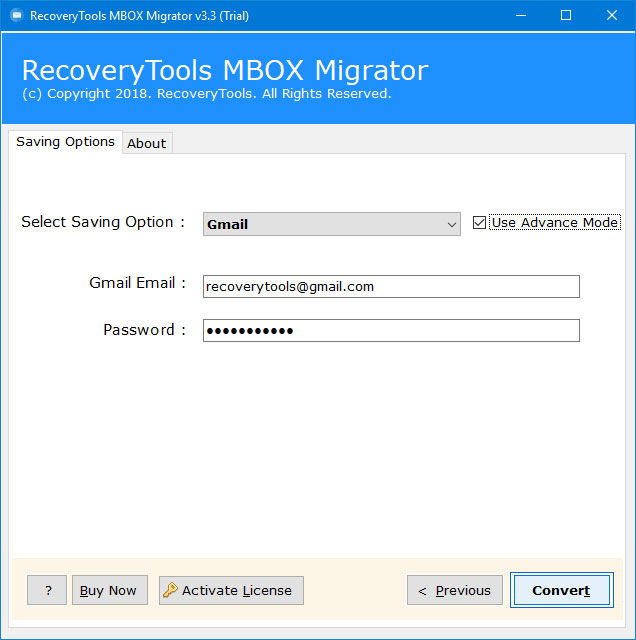Enable the Use Advance Mode checkbox
The width and height of the screenshot is (636, 640).
[x=479, y=222]
